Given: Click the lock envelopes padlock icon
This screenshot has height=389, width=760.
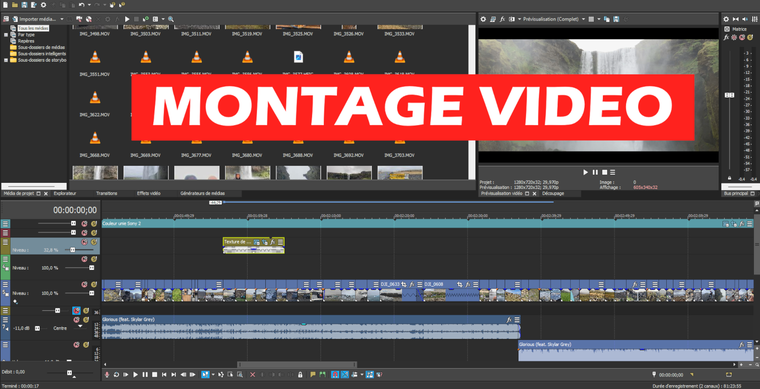Looking at the screenshot, I should coord(301,374).
